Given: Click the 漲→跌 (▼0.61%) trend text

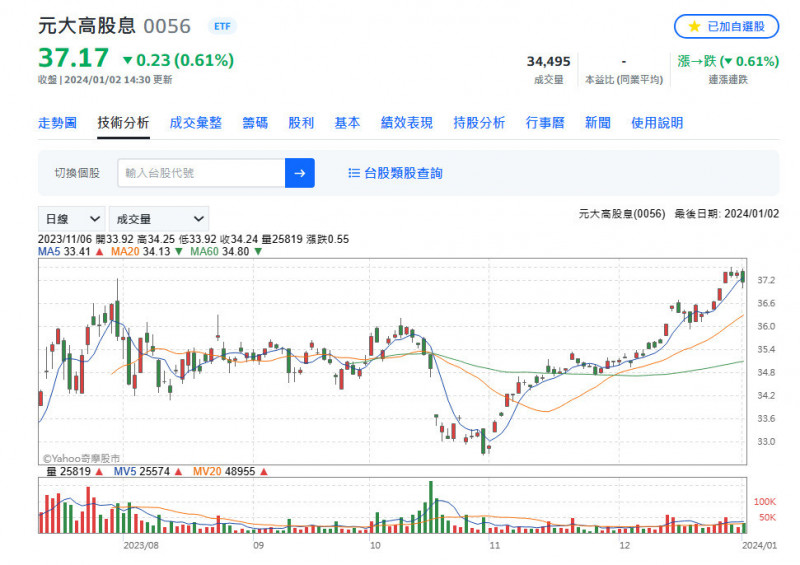Looking at the screenshot, I should point(728,61).
